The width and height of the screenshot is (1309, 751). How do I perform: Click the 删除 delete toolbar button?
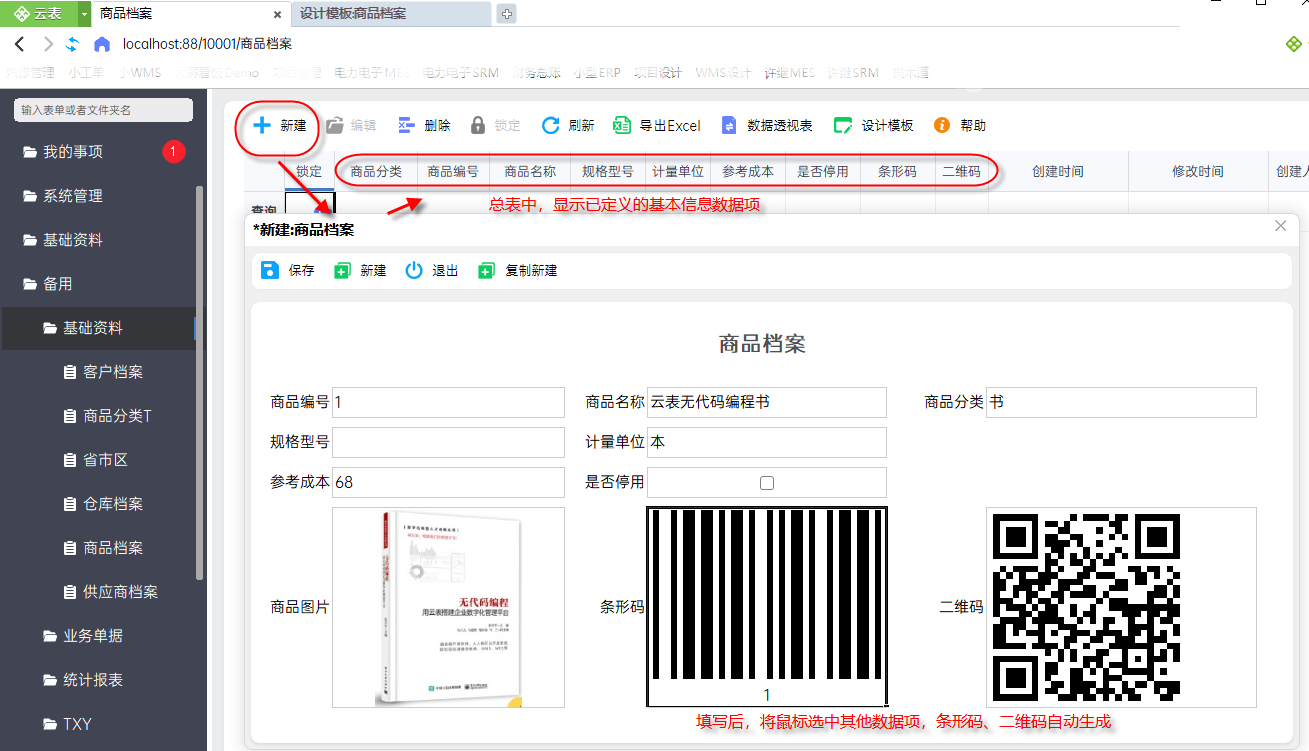tap(424, 126)
